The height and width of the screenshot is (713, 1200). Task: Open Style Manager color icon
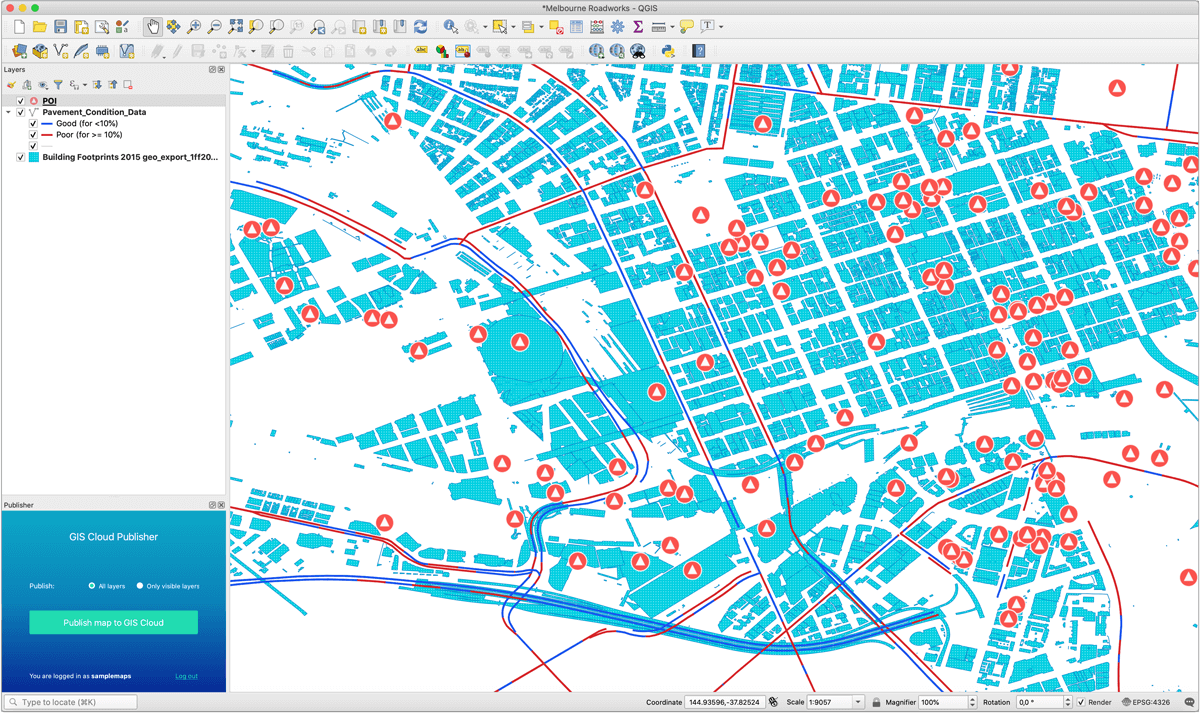pyautogui.click(x=121, y=27)
